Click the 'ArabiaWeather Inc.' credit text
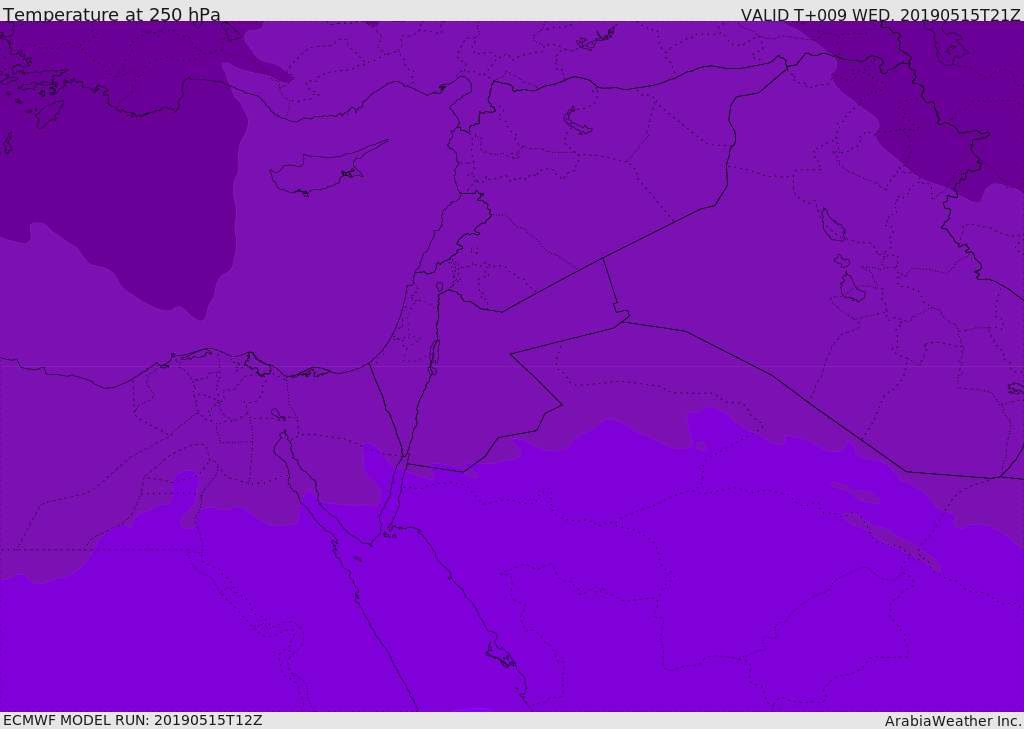 [953, 721]
